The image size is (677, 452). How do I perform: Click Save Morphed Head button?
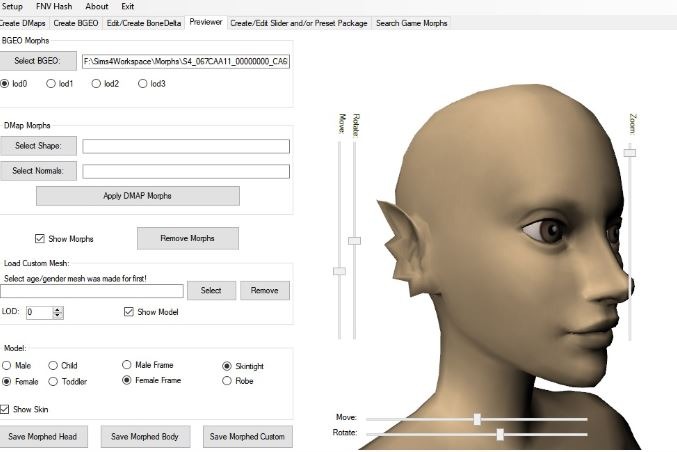point(43,436)
